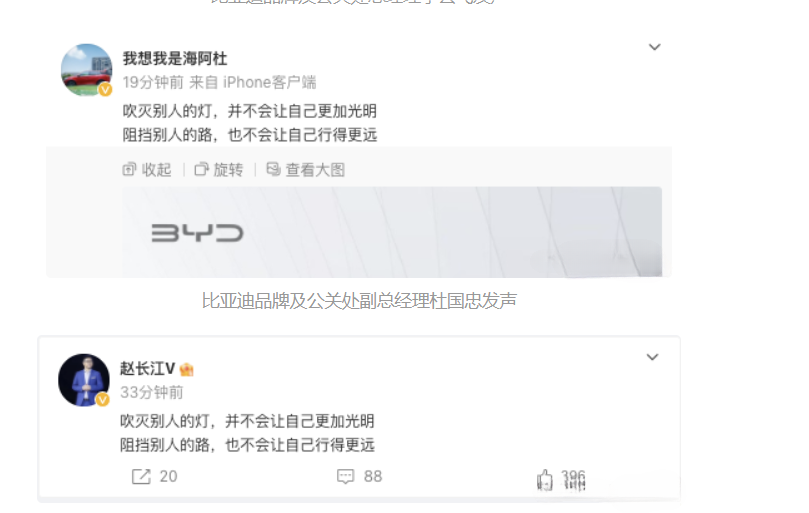
Task: Open 我想我是海阿杜 profile avatar
Action: 86,70
